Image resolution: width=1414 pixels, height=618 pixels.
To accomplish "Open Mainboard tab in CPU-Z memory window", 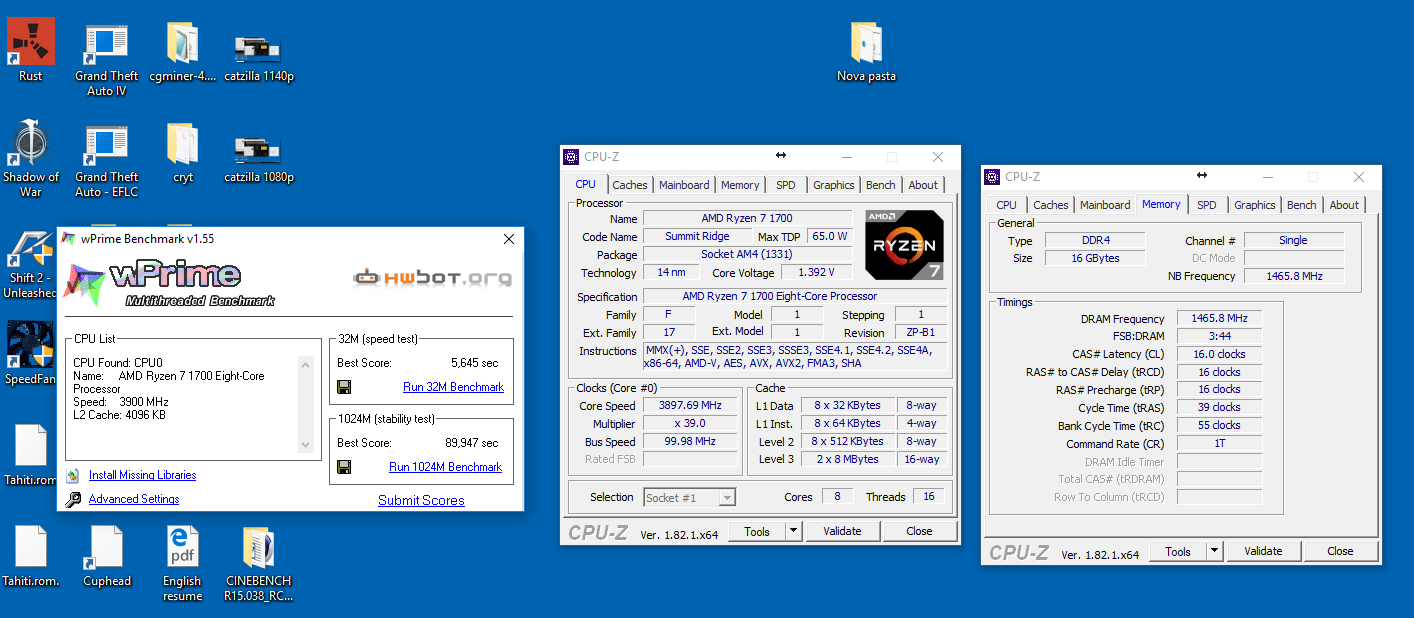I will [x=1105, y=205].
